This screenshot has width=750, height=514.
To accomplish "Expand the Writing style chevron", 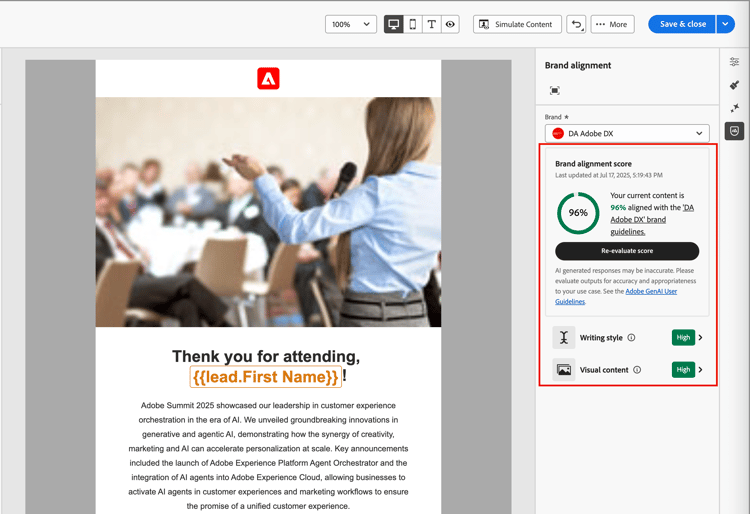I will click(x=701, y=338).
